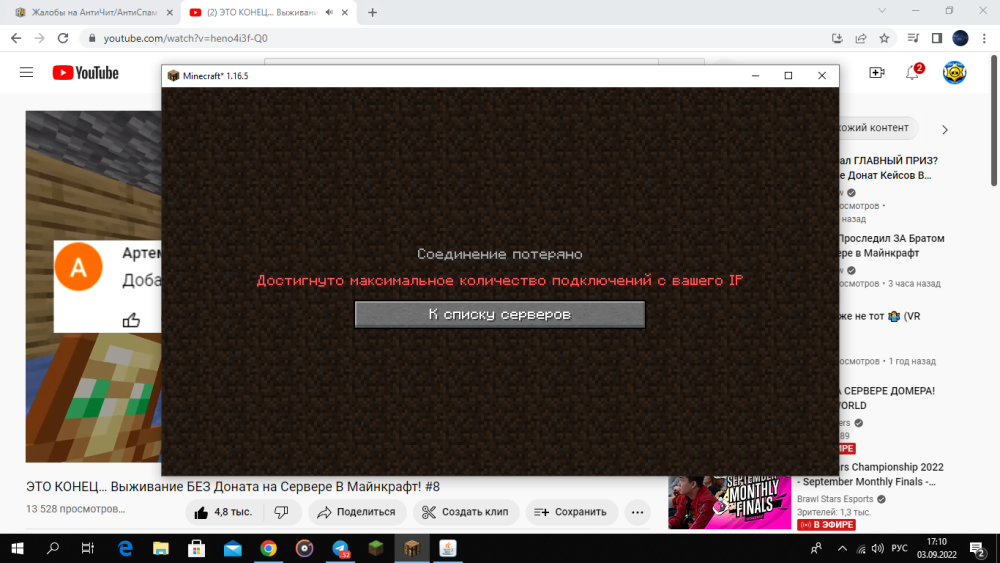View site info via padlock icon
This screenshot has height=563, width=1000.
click(x=92, y=38)
